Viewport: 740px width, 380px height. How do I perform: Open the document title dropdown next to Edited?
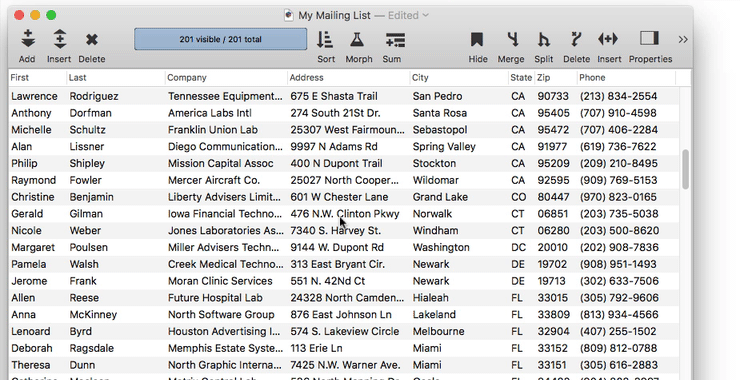click(x=426, y=15)
